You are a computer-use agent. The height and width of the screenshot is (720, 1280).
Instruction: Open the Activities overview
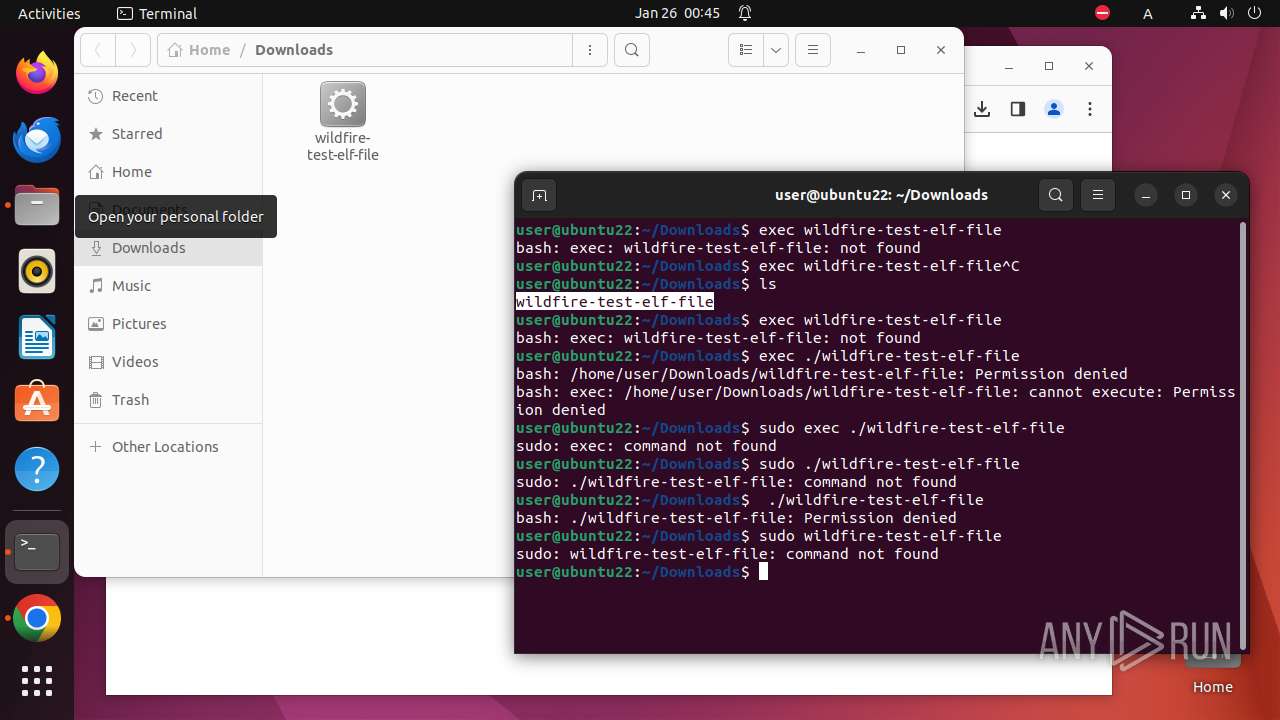click(x=49, y=13)
